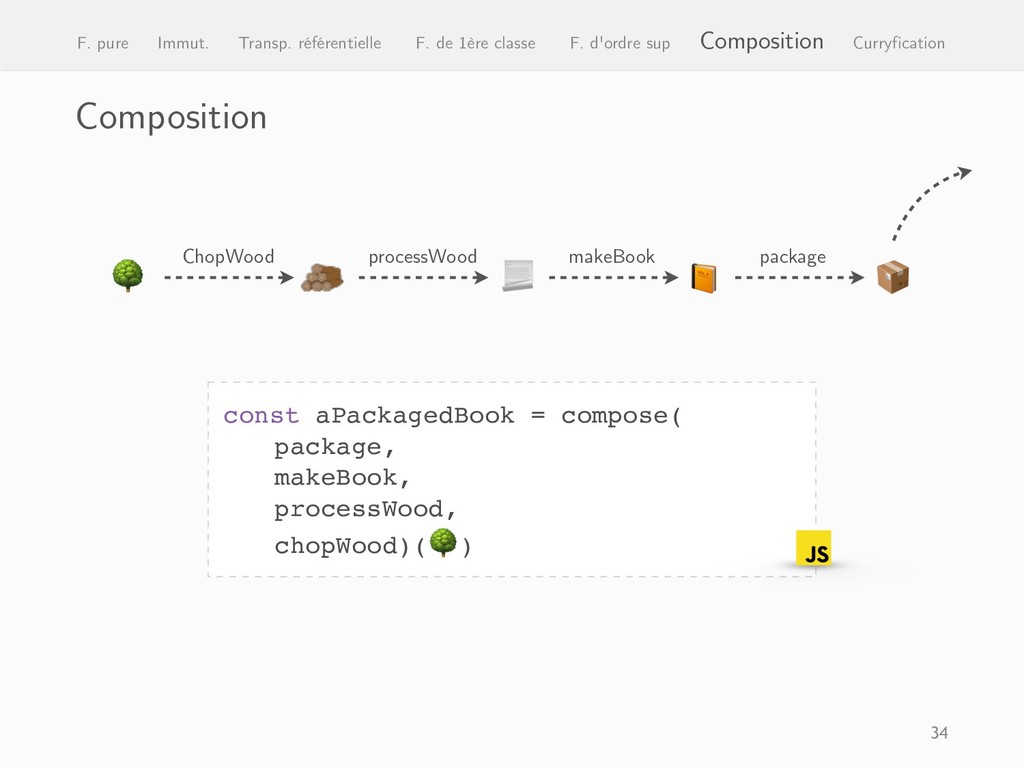Click the Composition slide heading
Image resolution: width=1024 pixels, height=768 pixels.
click(171, 118)
